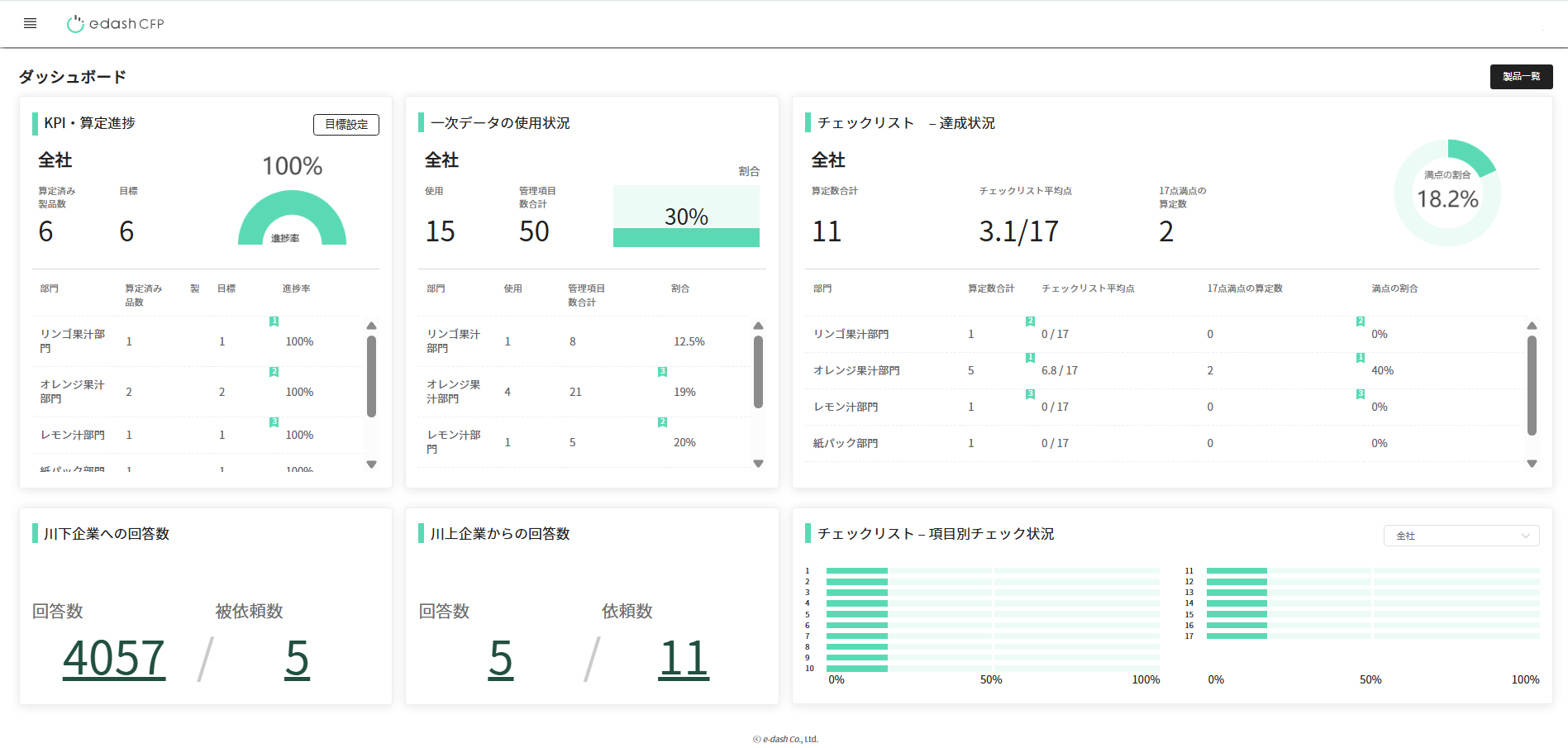Click the edash CFP logo
Image resolution: width=1568 pixels, height=748 pixels.
[114, 23]
